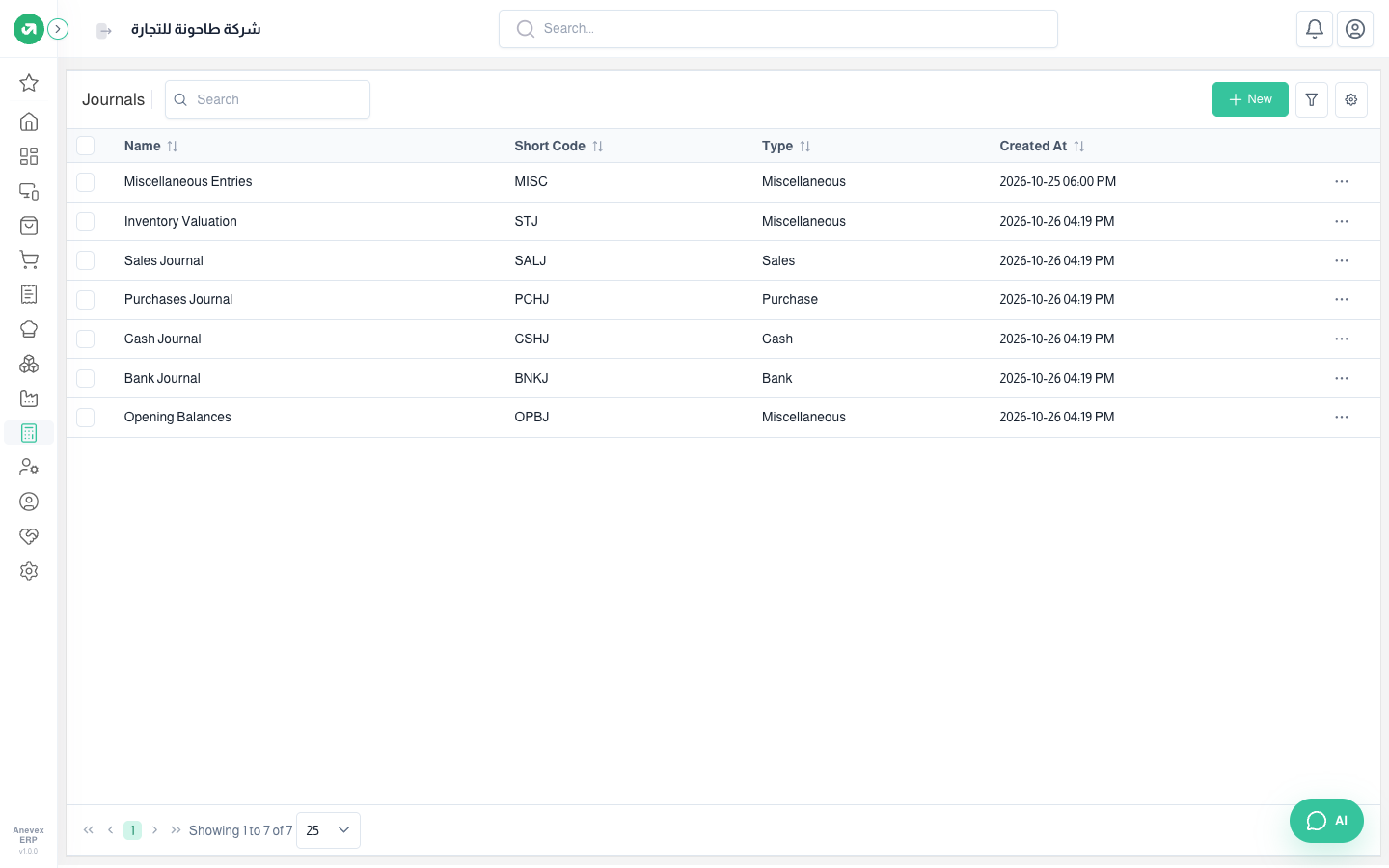Open the favorites star in sidebar
Screen dimensions: 1389x868
[29, 83]
